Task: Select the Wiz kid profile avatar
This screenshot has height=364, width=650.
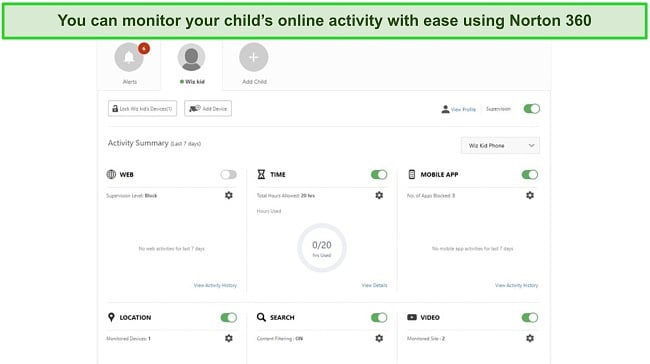Action: pyautogui.click(x=191, y=57)
